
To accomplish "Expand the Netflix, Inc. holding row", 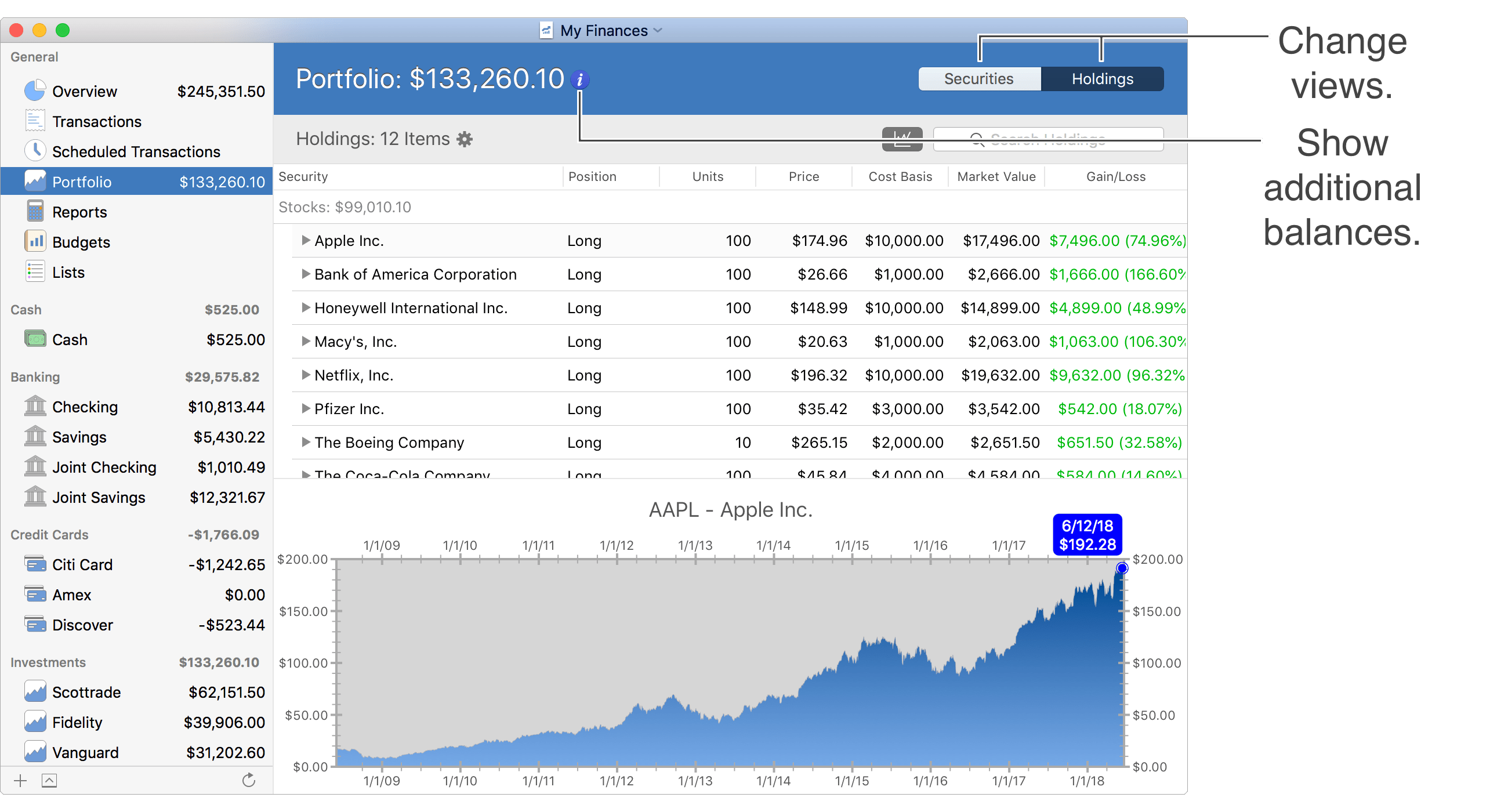I will coord(305,375).
